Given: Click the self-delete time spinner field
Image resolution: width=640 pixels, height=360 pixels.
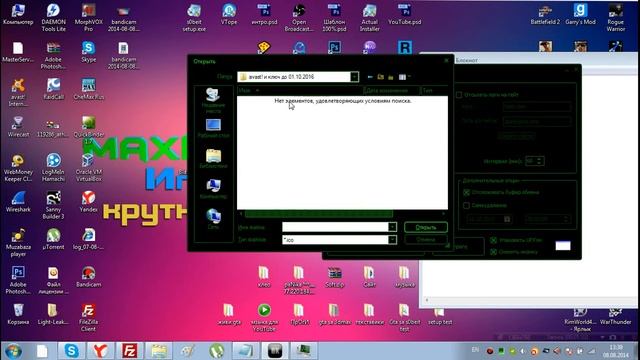Looking at the screenshot, I should point(547,219).
